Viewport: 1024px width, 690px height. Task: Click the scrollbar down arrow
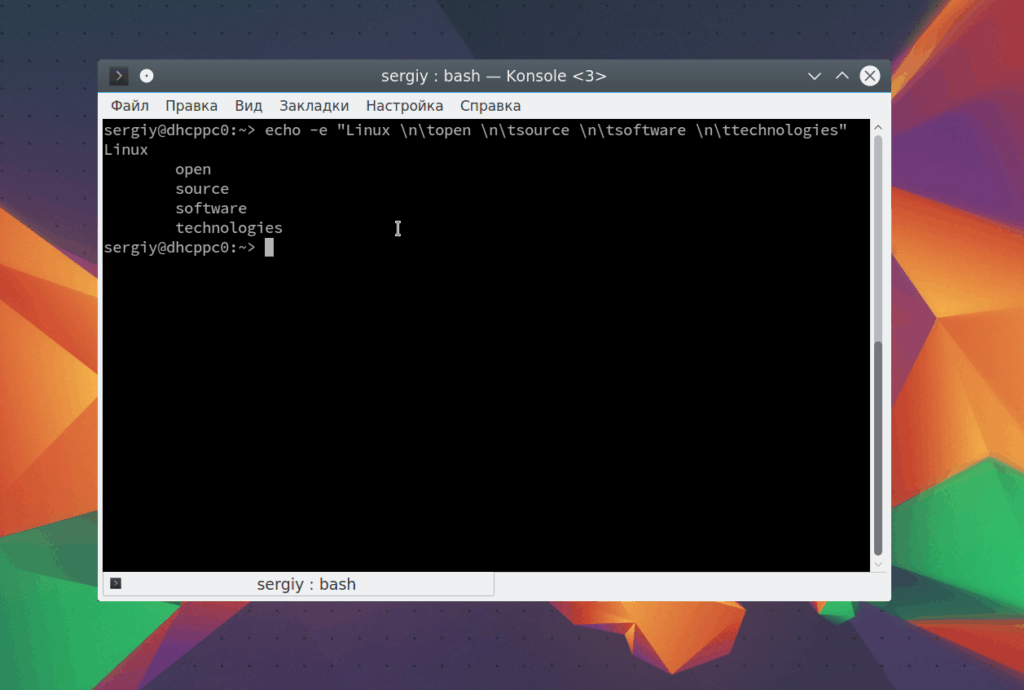point(878,565)
